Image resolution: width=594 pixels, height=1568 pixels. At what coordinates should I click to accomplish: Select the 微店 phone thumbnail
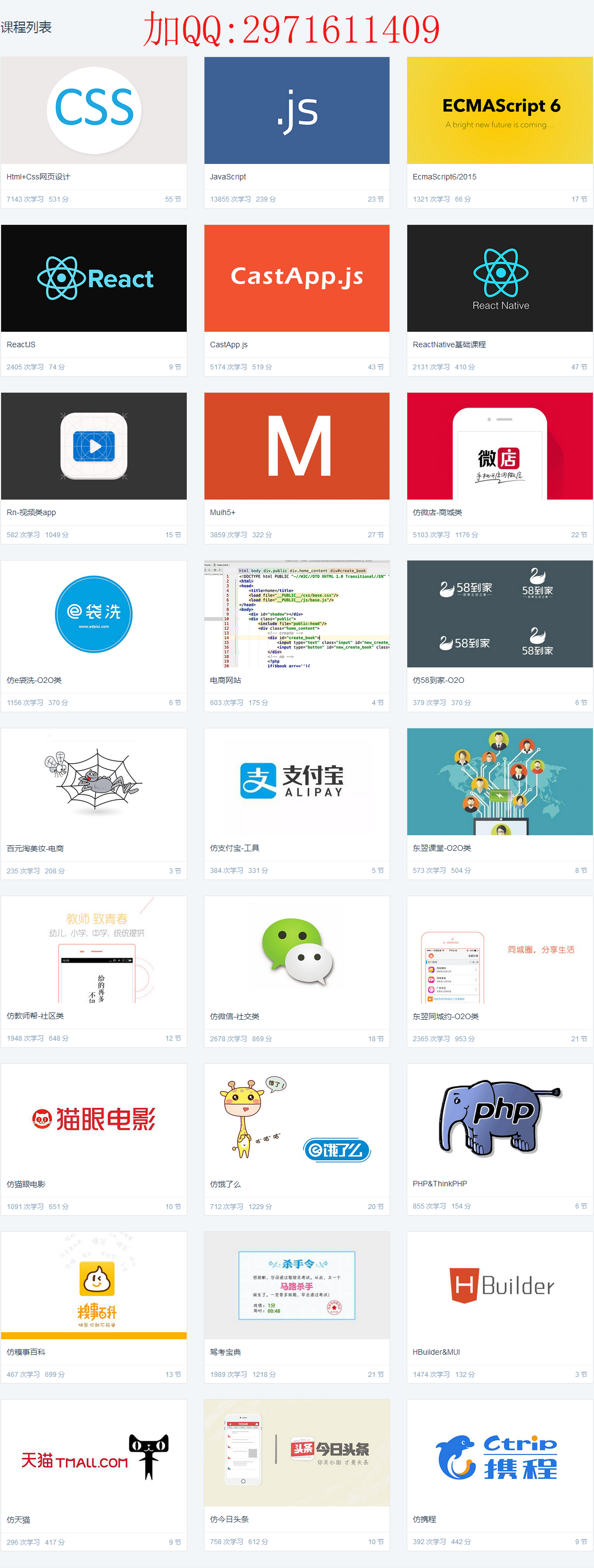pyautogui.click(x=500, y=446)
